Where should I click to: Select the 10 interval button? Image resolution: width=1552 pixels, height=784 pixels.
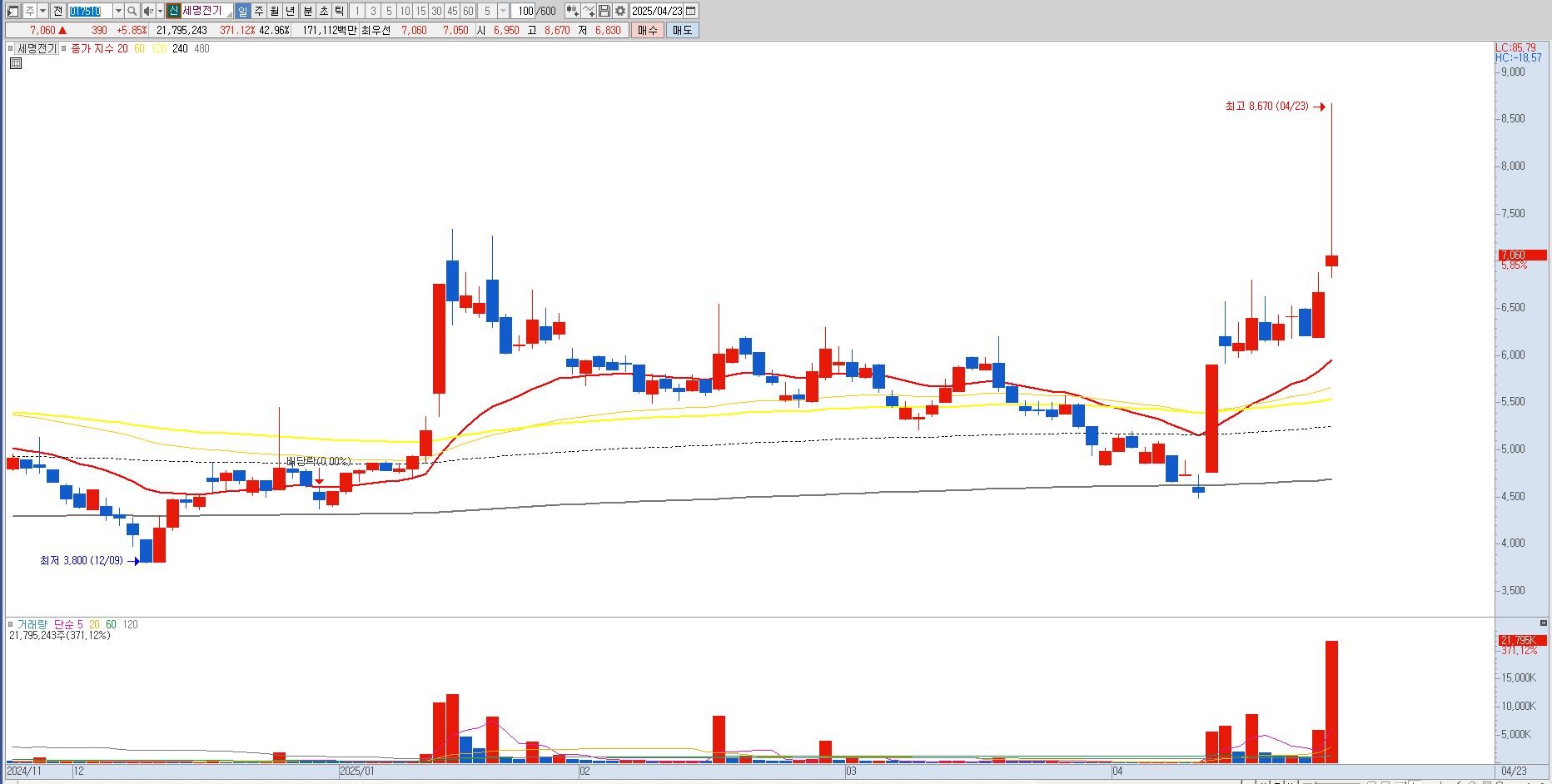pyautogui.click(x=405, y=11)
